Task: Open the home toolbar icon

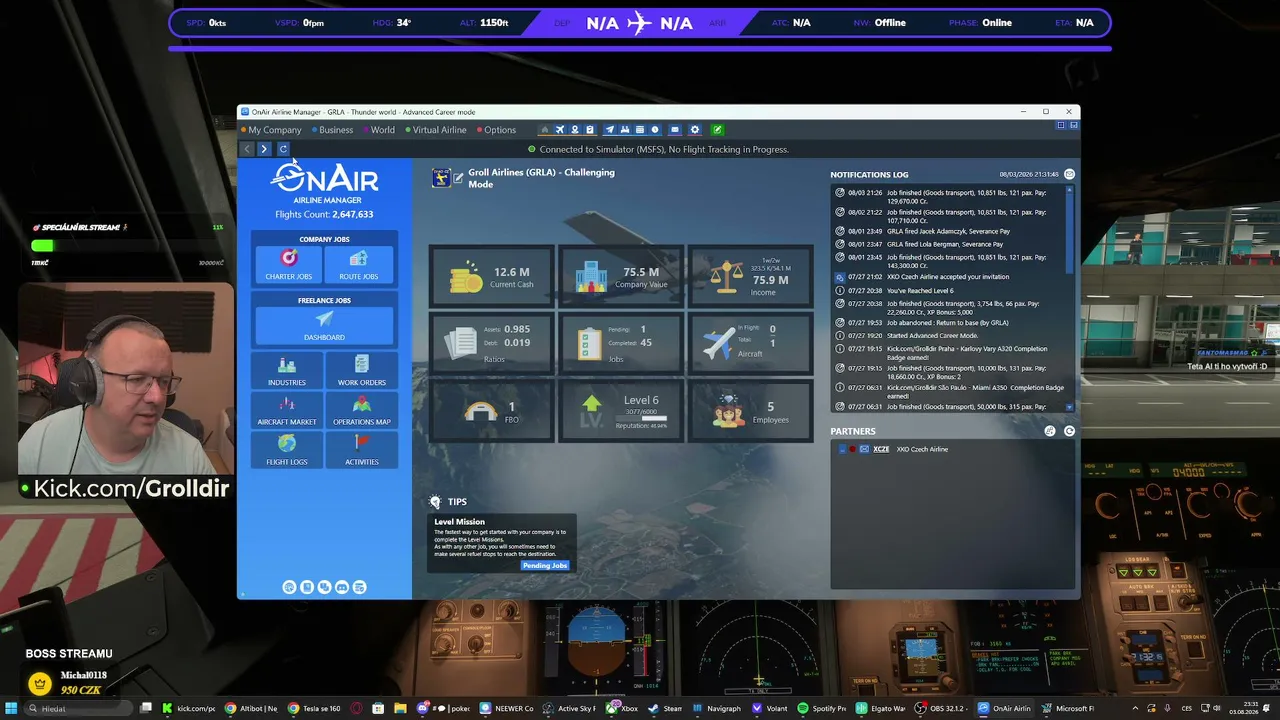Action: (x=544, y=130)
